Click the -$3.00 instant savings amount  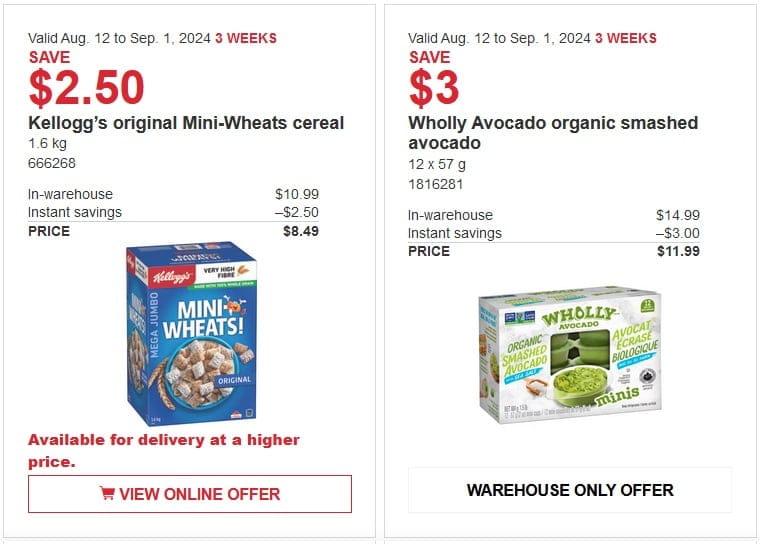point(678,233)
